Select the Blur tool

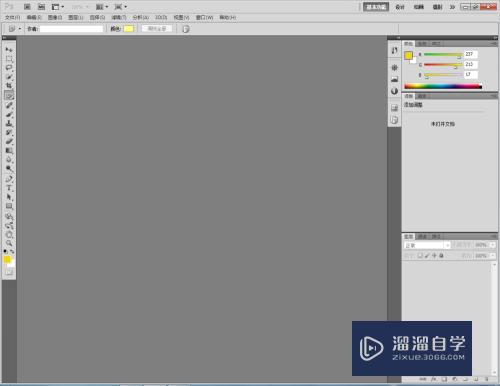[x=9, y=160]
